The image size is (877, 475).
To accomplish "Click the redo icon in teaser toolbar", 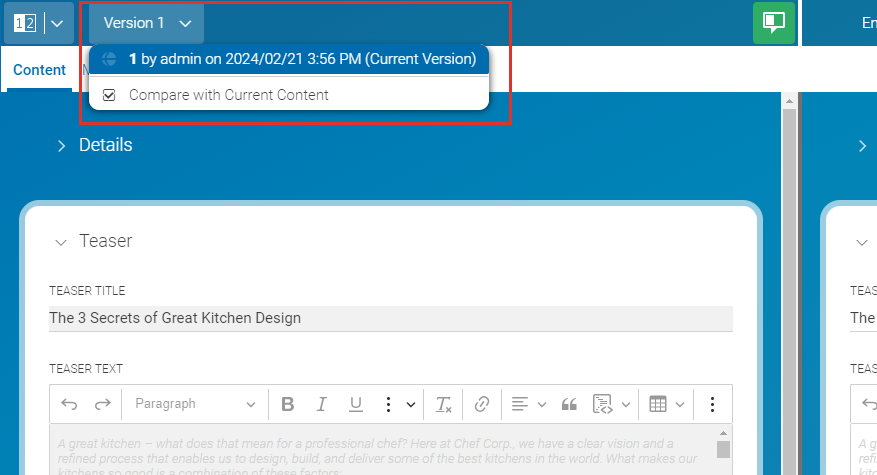I will pos(102,404).
